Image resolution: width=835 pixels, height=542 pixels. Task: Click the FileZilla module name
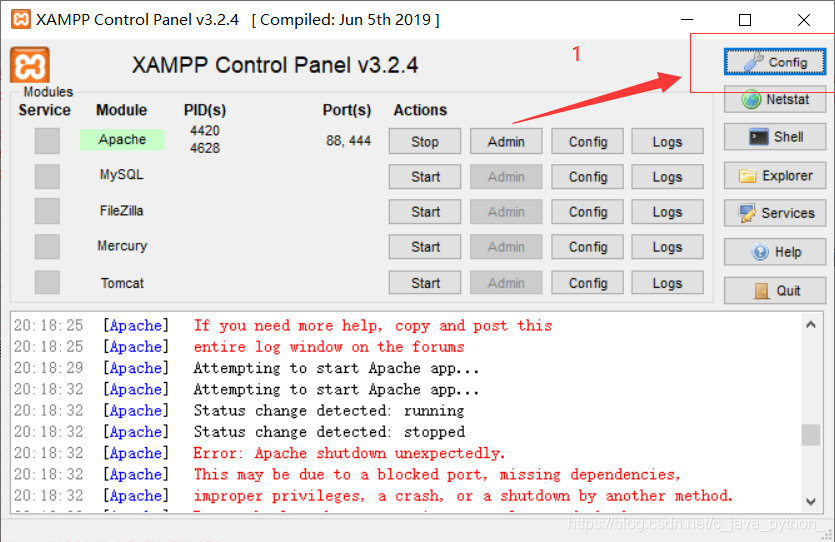click(121, 211)
